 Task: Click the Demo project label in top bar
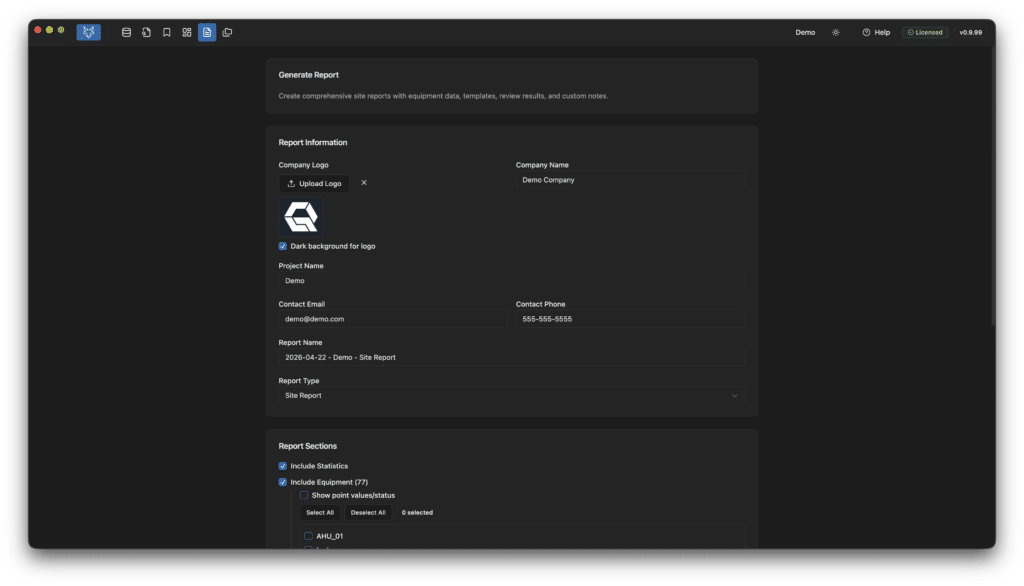(x=805, y=32)
